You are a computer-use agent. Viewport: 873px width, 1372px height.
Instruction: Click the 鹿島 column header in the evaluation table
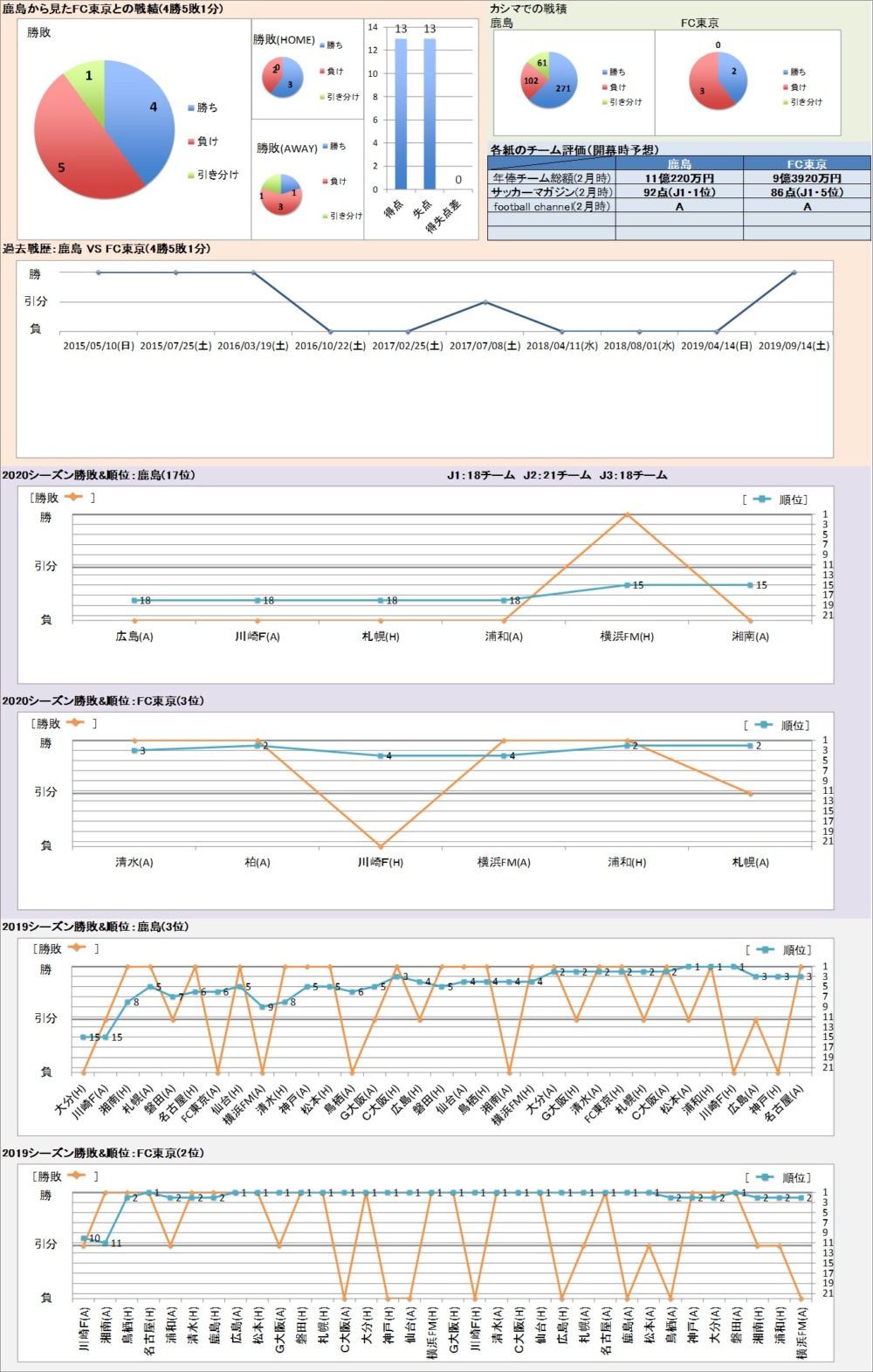[x=679, y=163]
